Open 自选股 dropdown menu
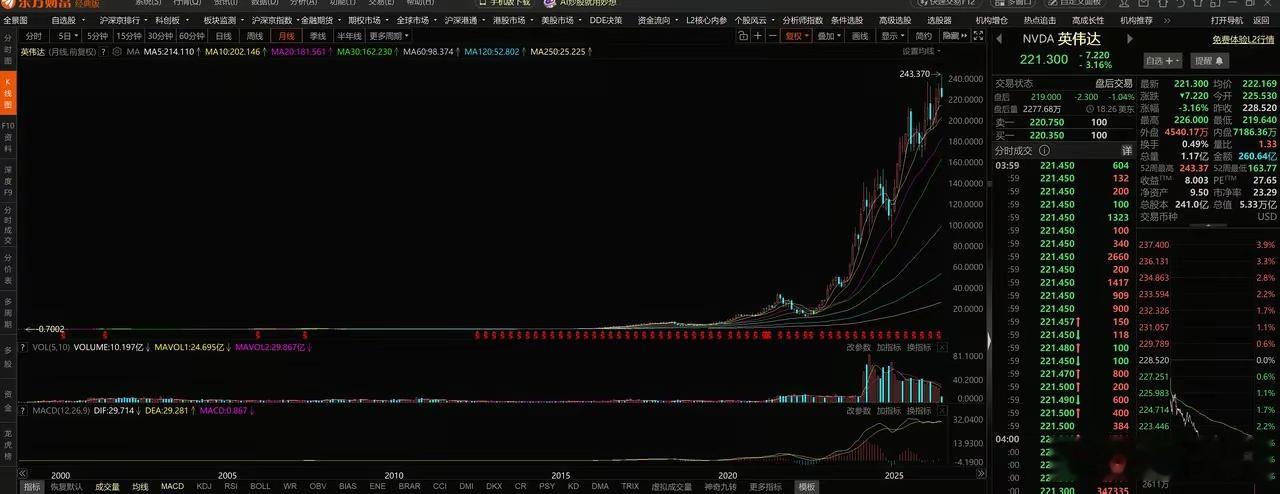1280x494 pixels. (68, 20)
